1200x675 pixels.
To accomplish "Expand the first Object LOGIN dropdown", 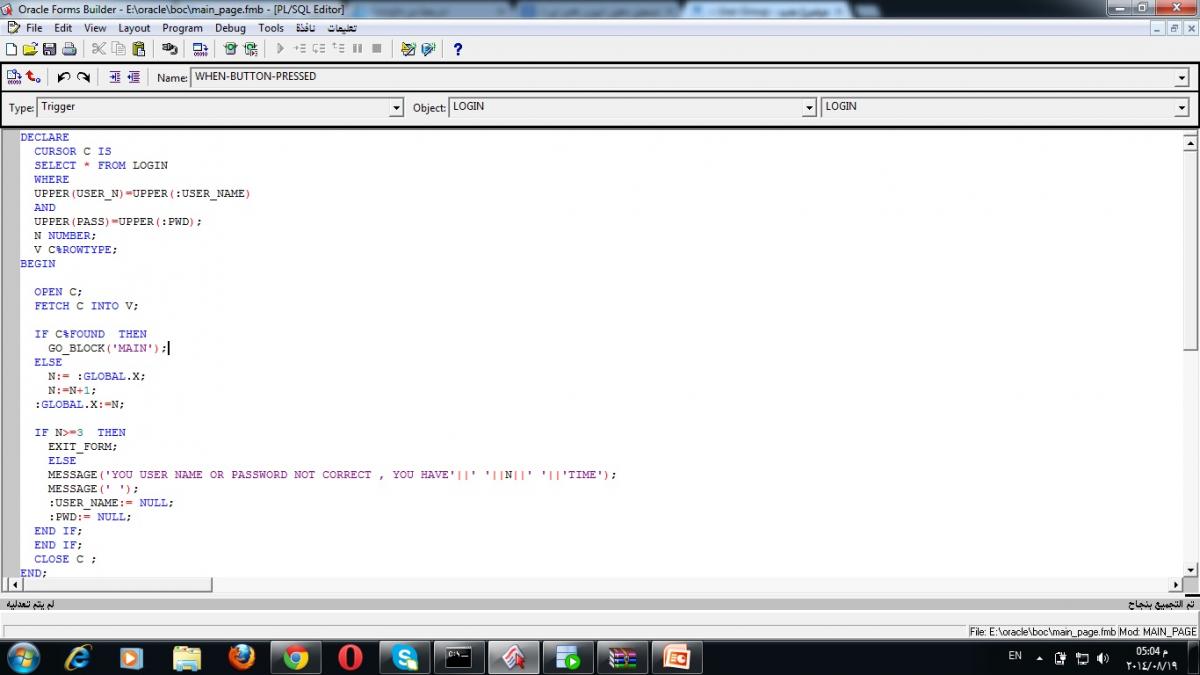I will [810, 108].
